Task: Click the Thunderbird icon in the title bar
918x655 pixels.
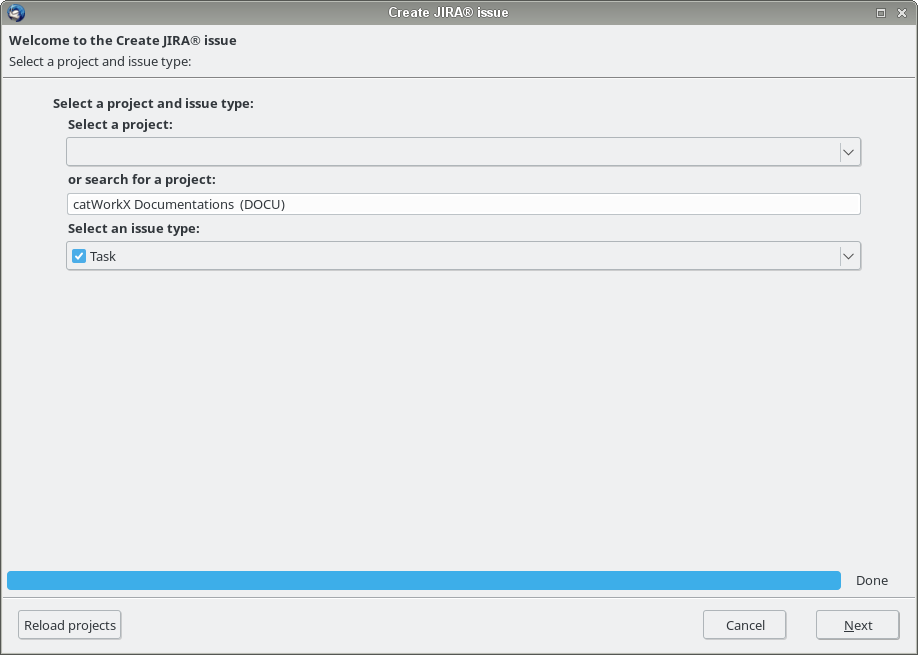Action: point(16,12)
